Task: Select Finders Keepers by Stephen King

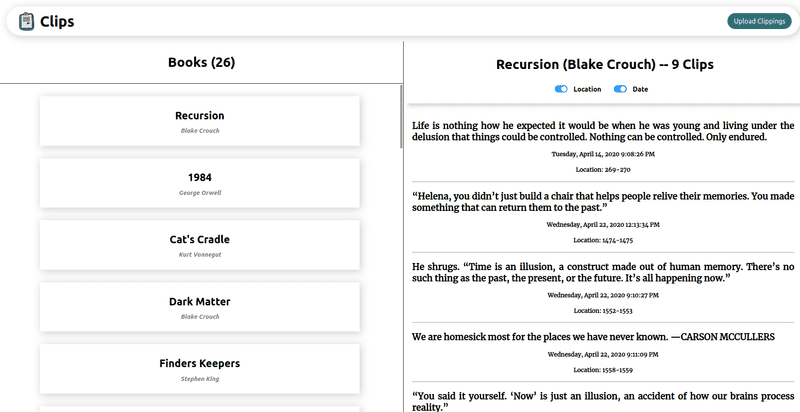Action: click(199, 369)
